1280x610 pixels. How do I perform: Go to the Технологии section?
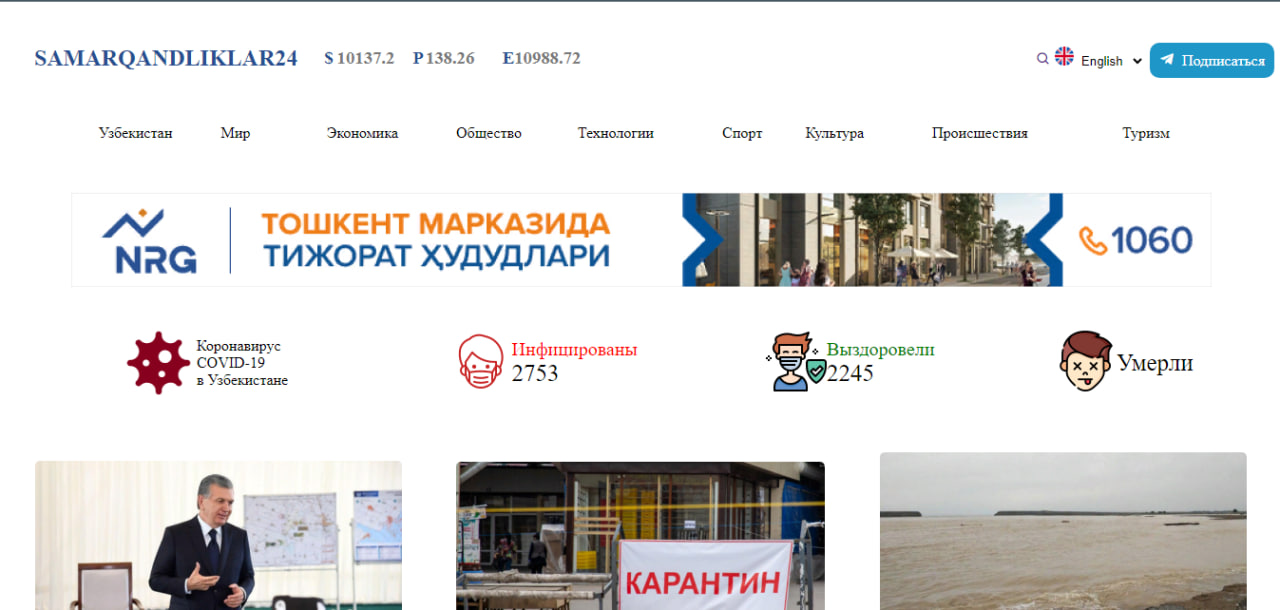click(616, 133)
